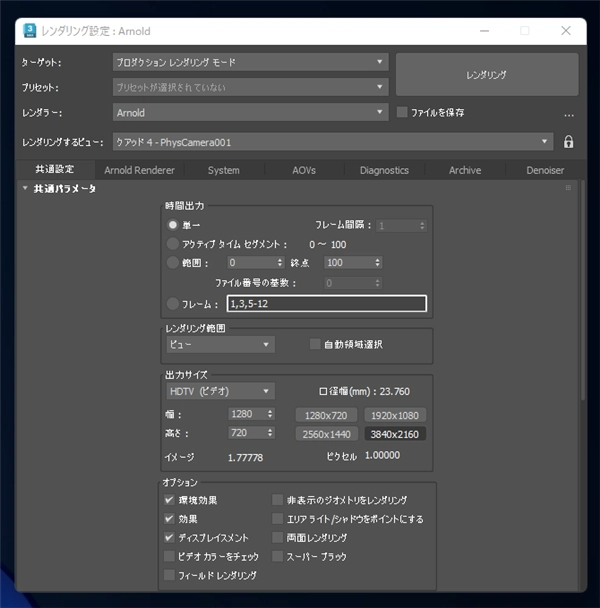Enable エリア ライト/シャドウをポイントにする checkbox
Image resolution: width=600 pixels, height=608 pixels.
[x=277, y=518]
